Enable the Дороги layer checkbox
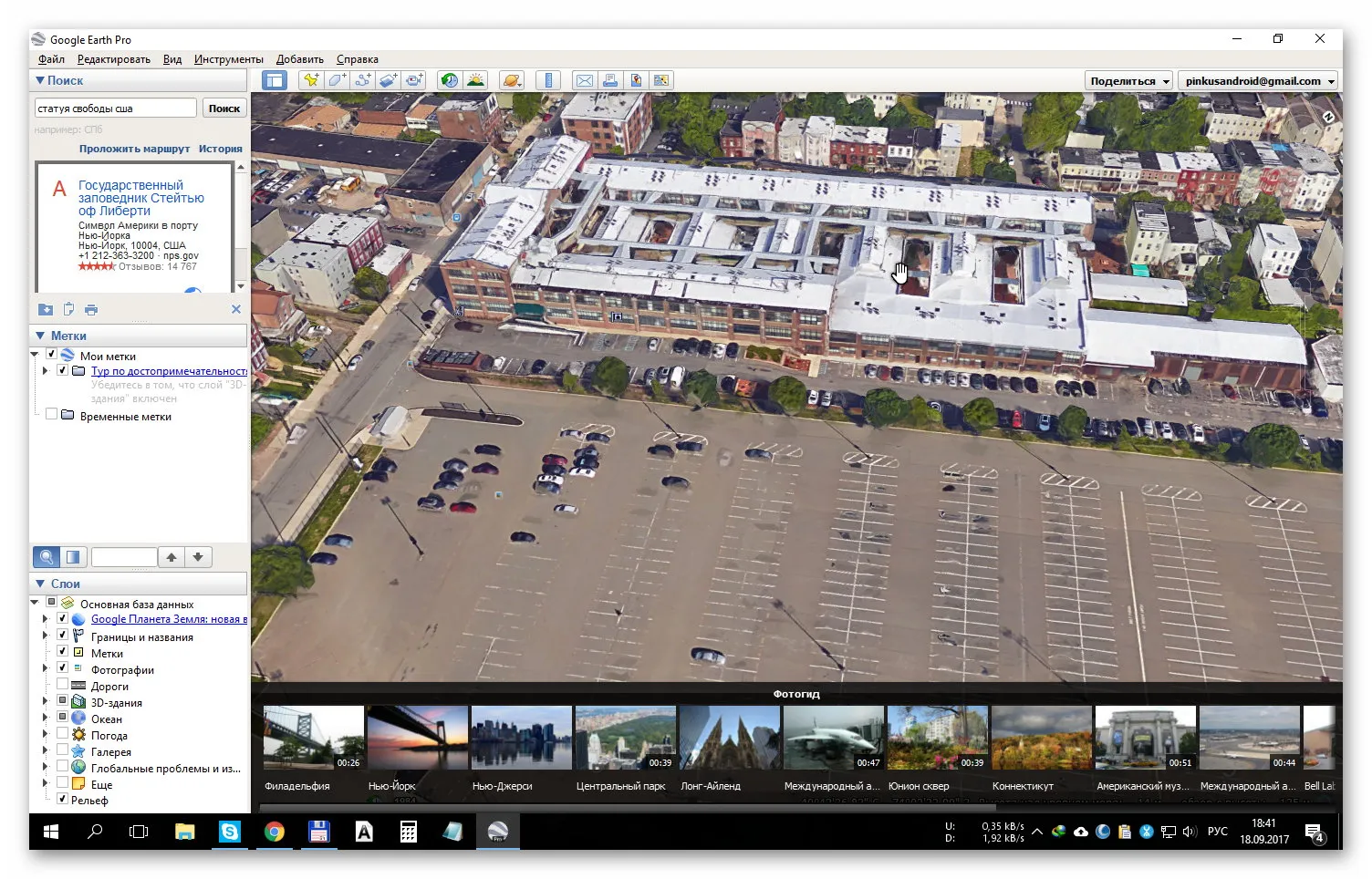 click(x=63, y=686)
